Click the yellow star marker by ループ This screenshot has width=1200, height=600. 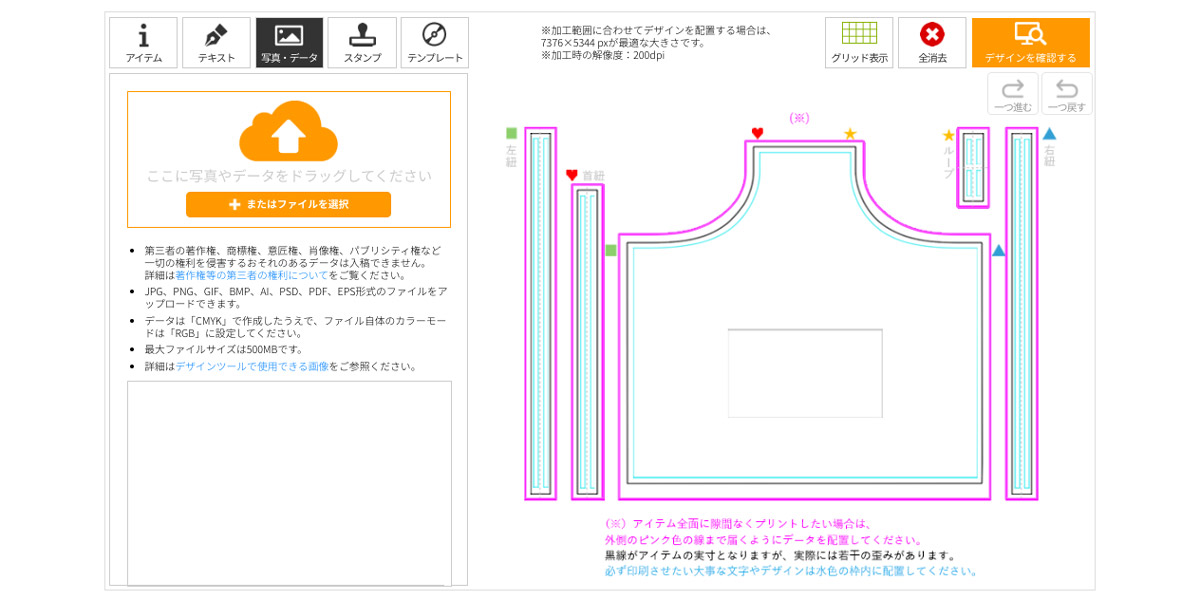949,135
